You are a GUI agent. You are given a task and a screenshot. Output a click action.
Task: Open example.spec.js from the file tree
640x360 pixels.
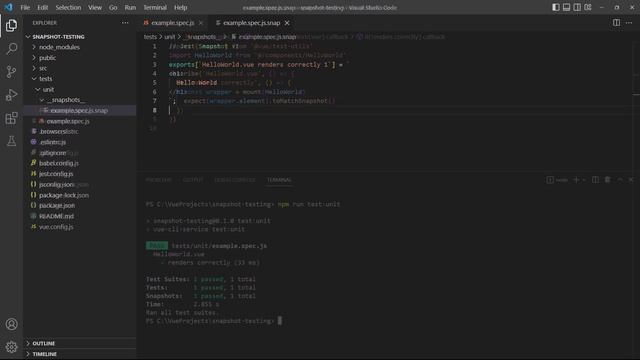point(68,121)
